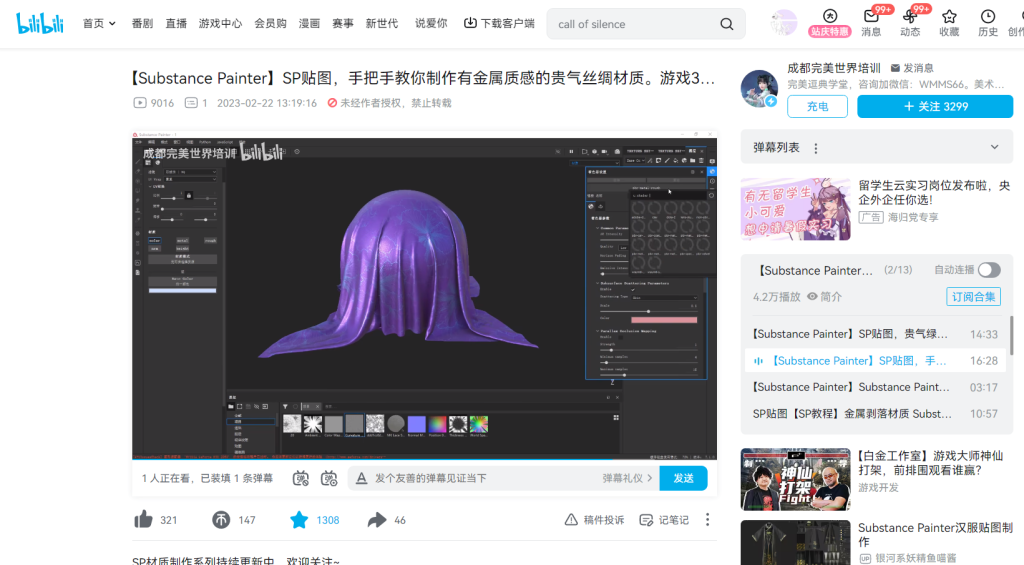The image size is (1024, 565).
Task: Click 简介 eye icon link
Action: pyautogui.click(x=824, y=297)
